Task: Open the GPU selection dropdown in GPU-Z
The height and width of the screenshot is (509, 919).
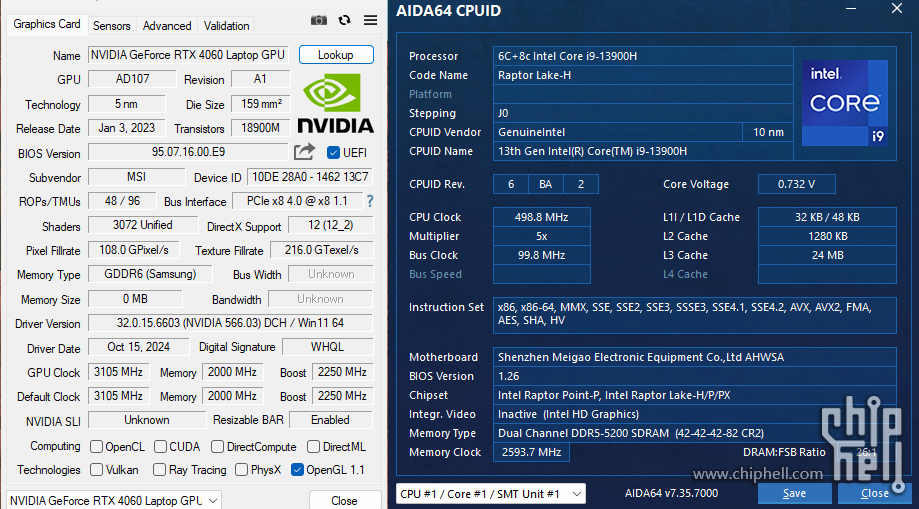Action: click(x=114, y=500)
